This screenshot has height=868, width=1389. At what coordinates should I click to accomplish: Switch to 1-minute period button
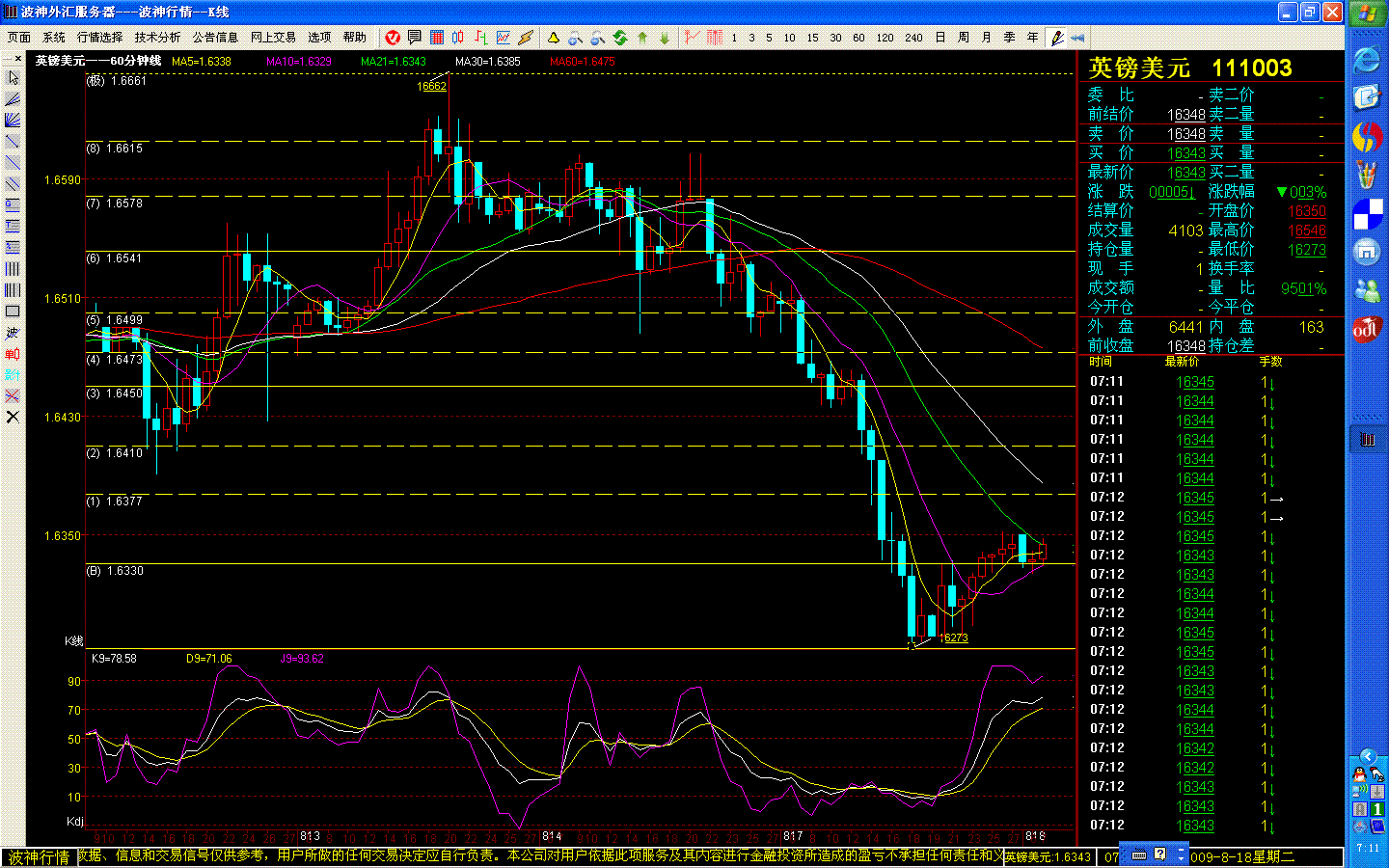point(734,38)
